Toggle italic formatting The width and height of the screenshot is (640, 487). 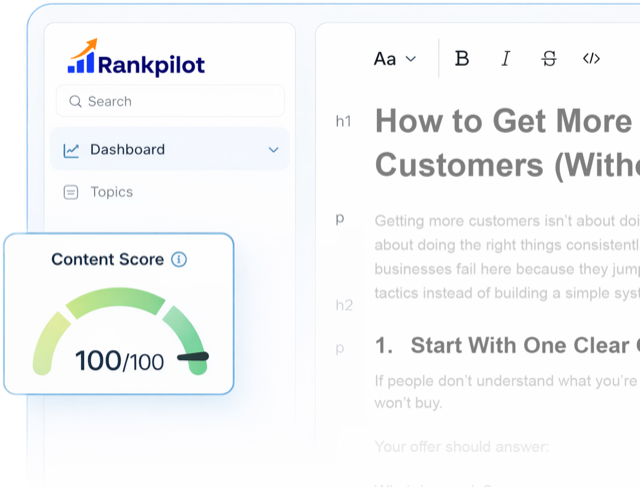tap(506, 58)
